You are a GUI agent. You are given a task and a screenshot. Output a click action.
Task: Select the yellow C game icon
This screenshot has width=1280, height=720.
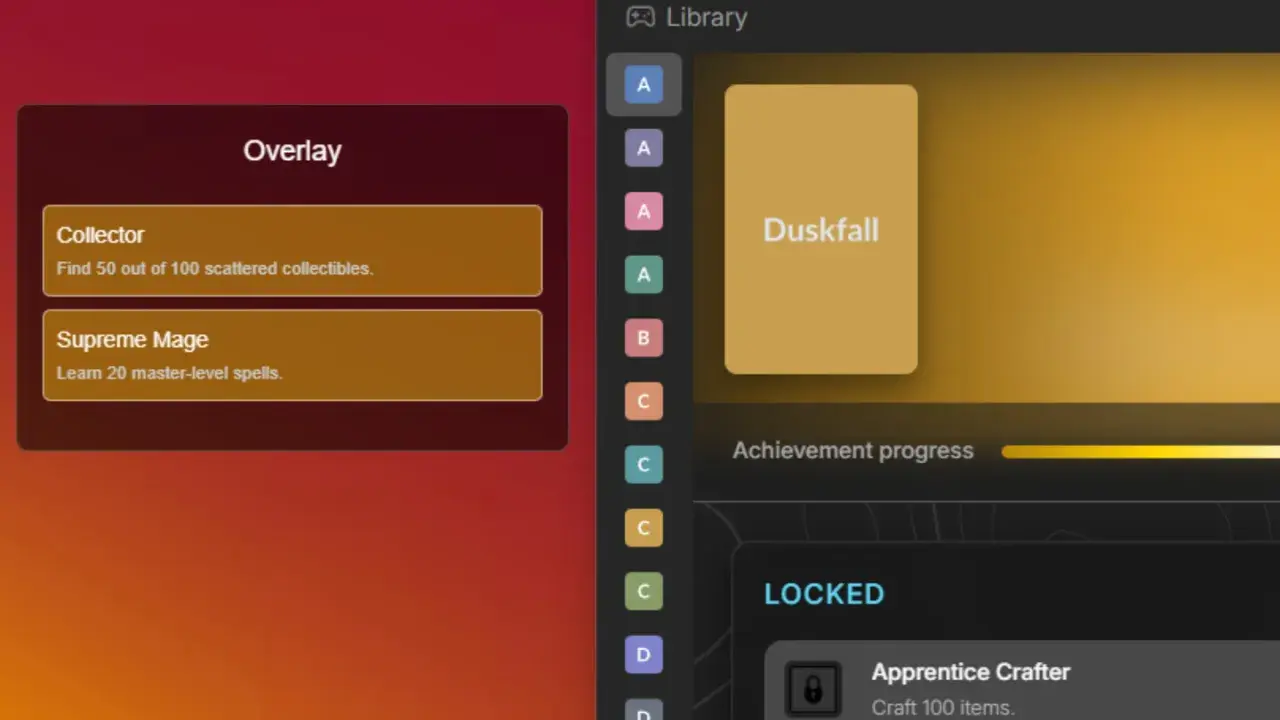coord(644,528)
